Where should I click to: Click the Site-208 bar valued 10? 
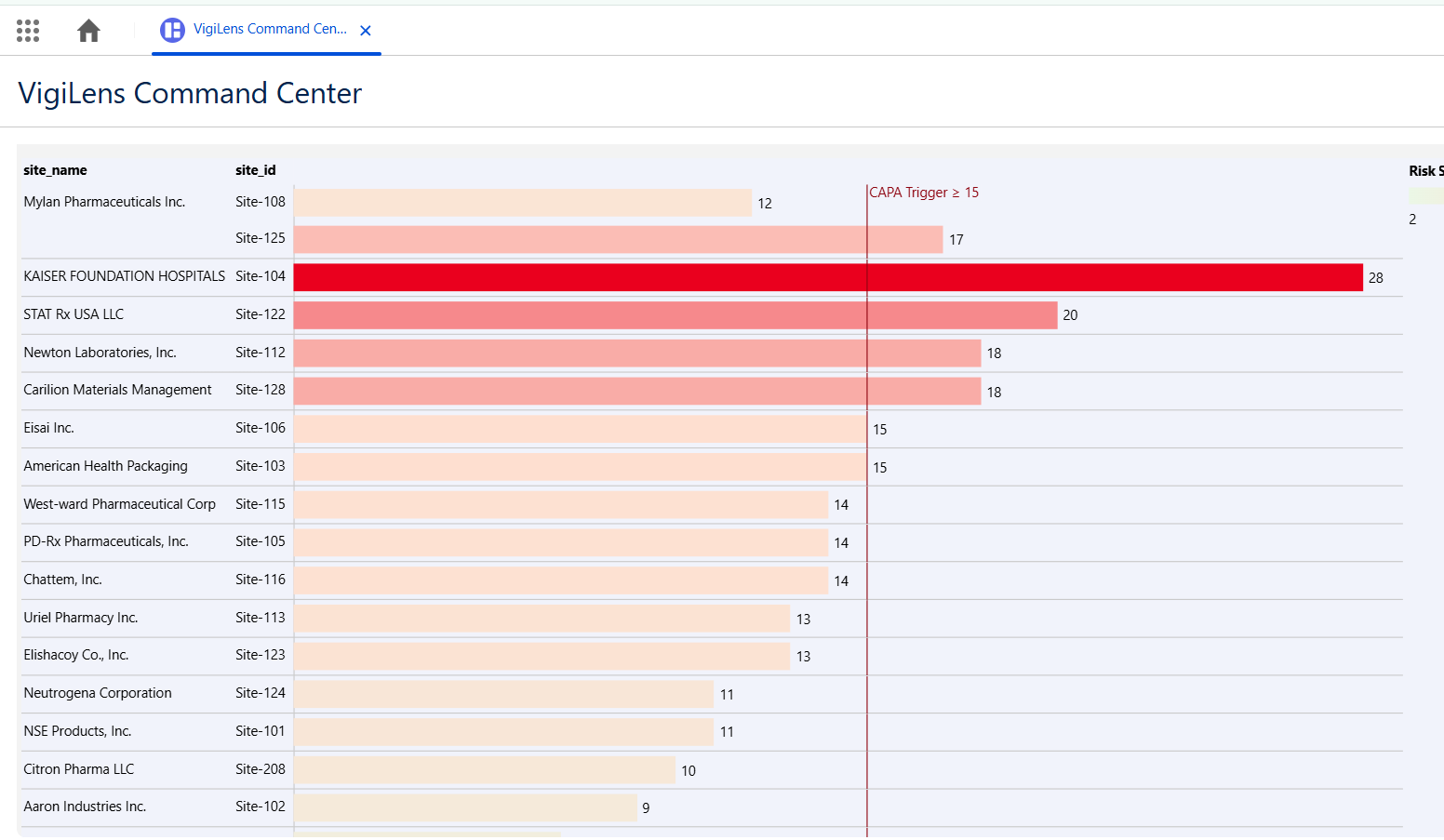point(485,769)
